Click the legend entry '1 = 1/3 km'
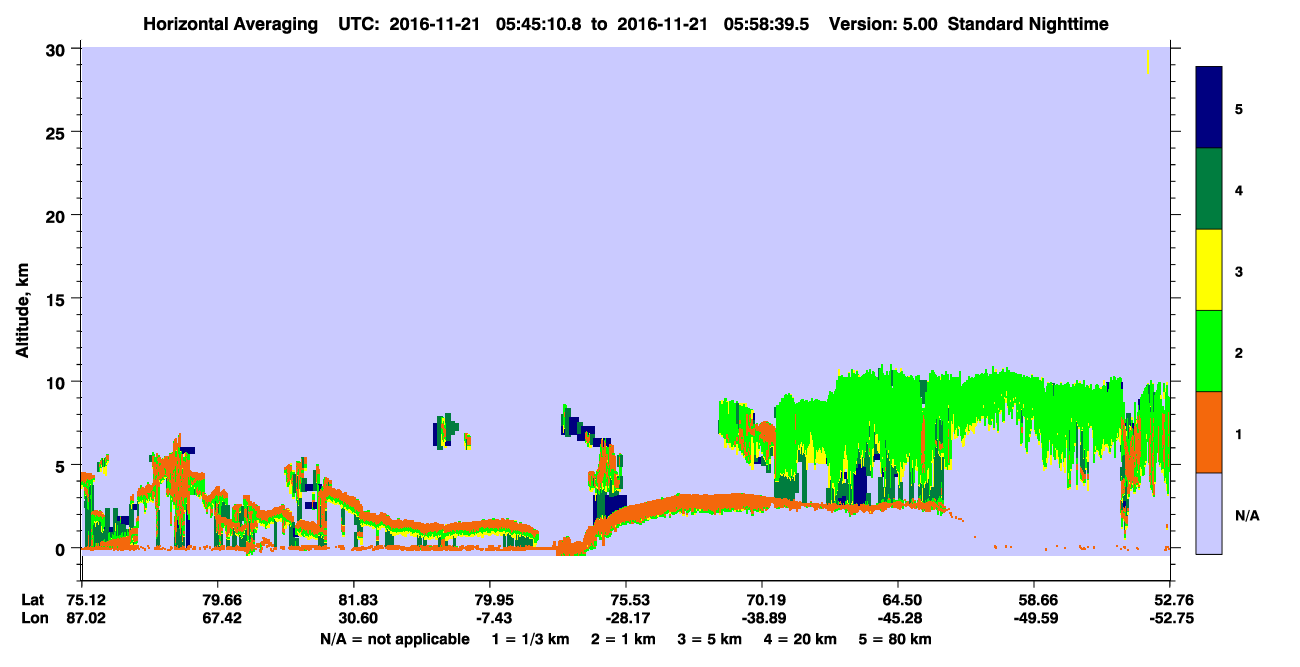Viewport: 1300px width, 667px height. click(530, 639)
